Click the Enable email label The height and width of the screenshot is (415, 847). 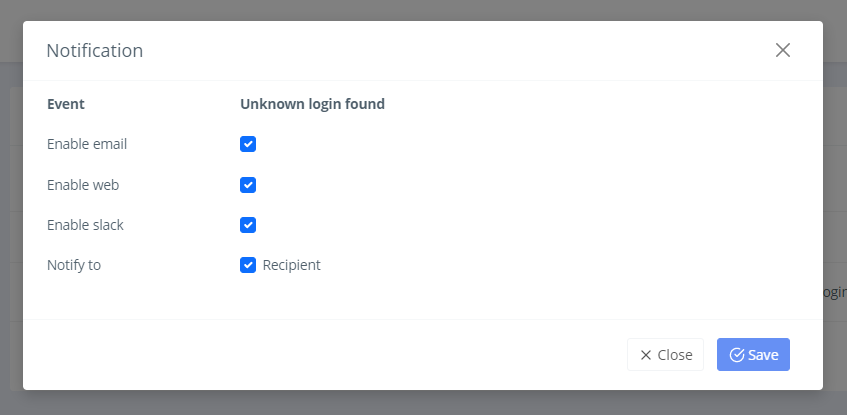coord(87,144)
